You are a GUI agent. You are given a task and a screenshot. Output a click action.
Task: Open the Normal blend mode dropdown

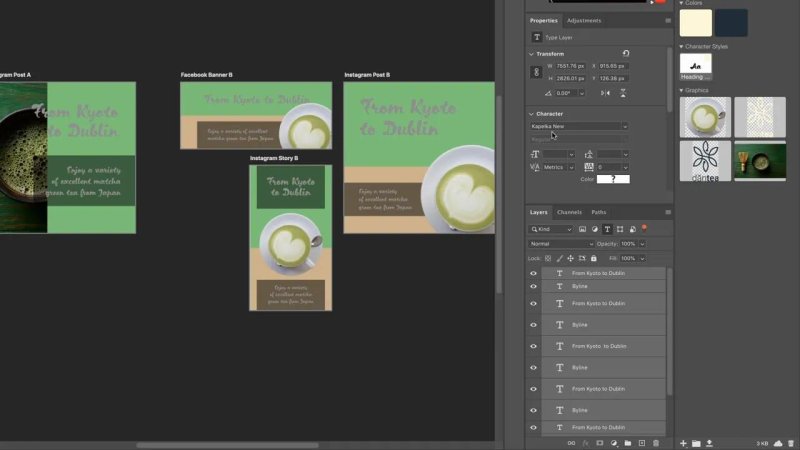click(x=561, y=244)
